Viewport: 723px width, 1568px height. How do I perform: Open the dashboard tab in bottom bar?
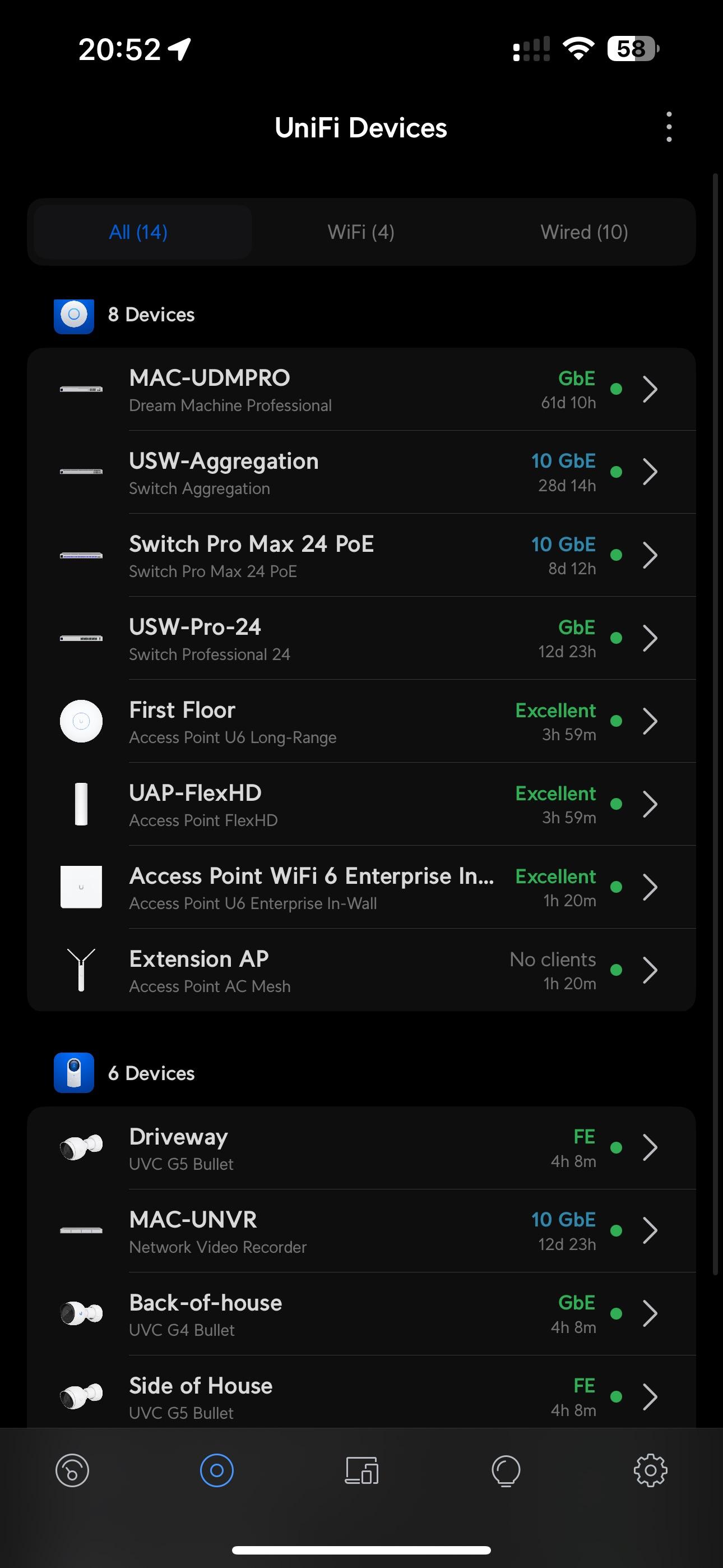pyautogui.click(x=72, y=1470)
